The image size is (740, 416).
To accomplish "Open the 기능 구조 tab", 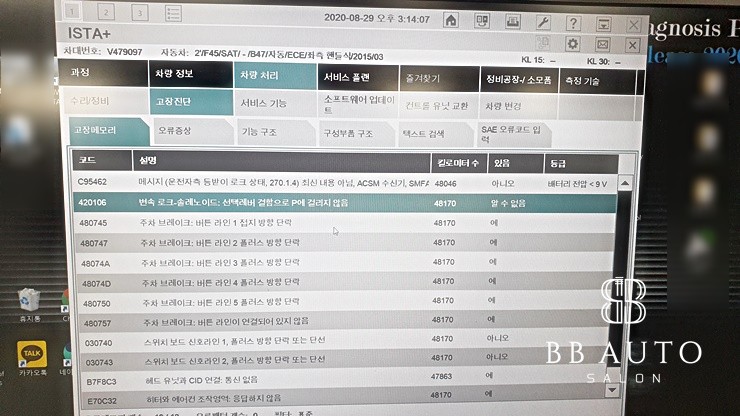I will (x=276, y=133).
